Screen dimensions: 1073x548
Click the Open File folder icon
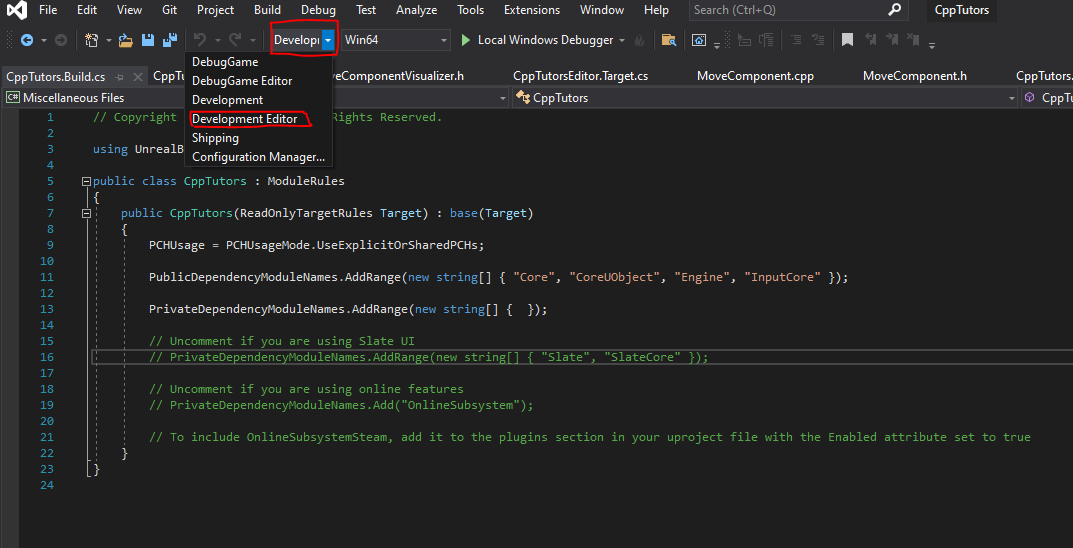[x=126, y=40]
